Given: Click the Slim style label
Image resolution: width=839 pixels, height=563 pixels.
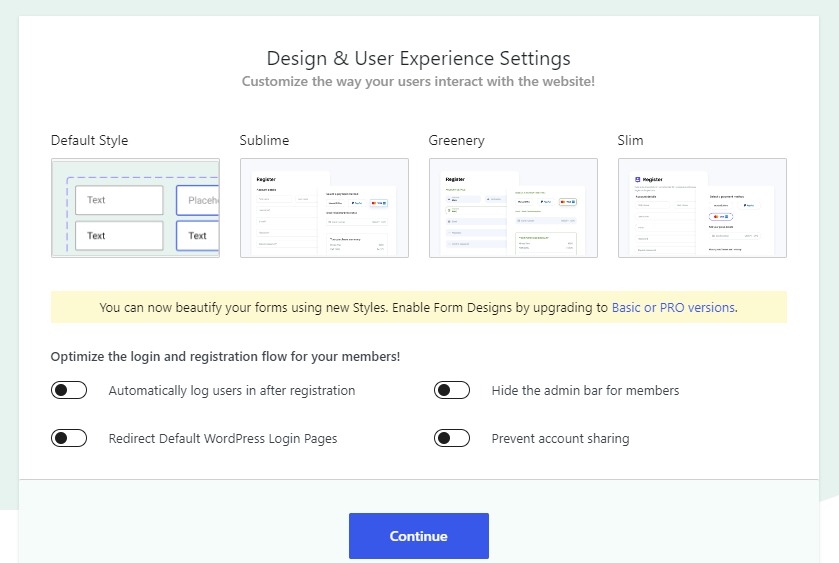Looking at the screenshot, I should click(631, 140).
